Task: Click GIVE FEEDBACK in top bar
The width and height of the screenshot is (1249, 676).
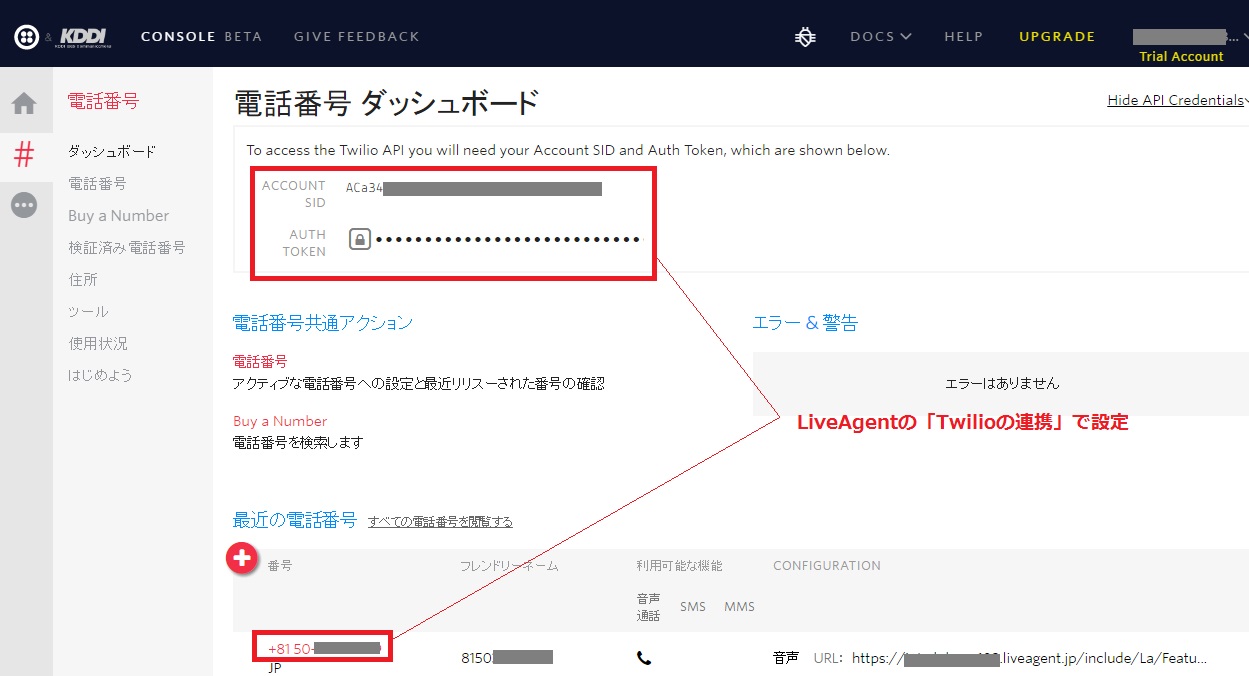Action: (x=357, y=37)
